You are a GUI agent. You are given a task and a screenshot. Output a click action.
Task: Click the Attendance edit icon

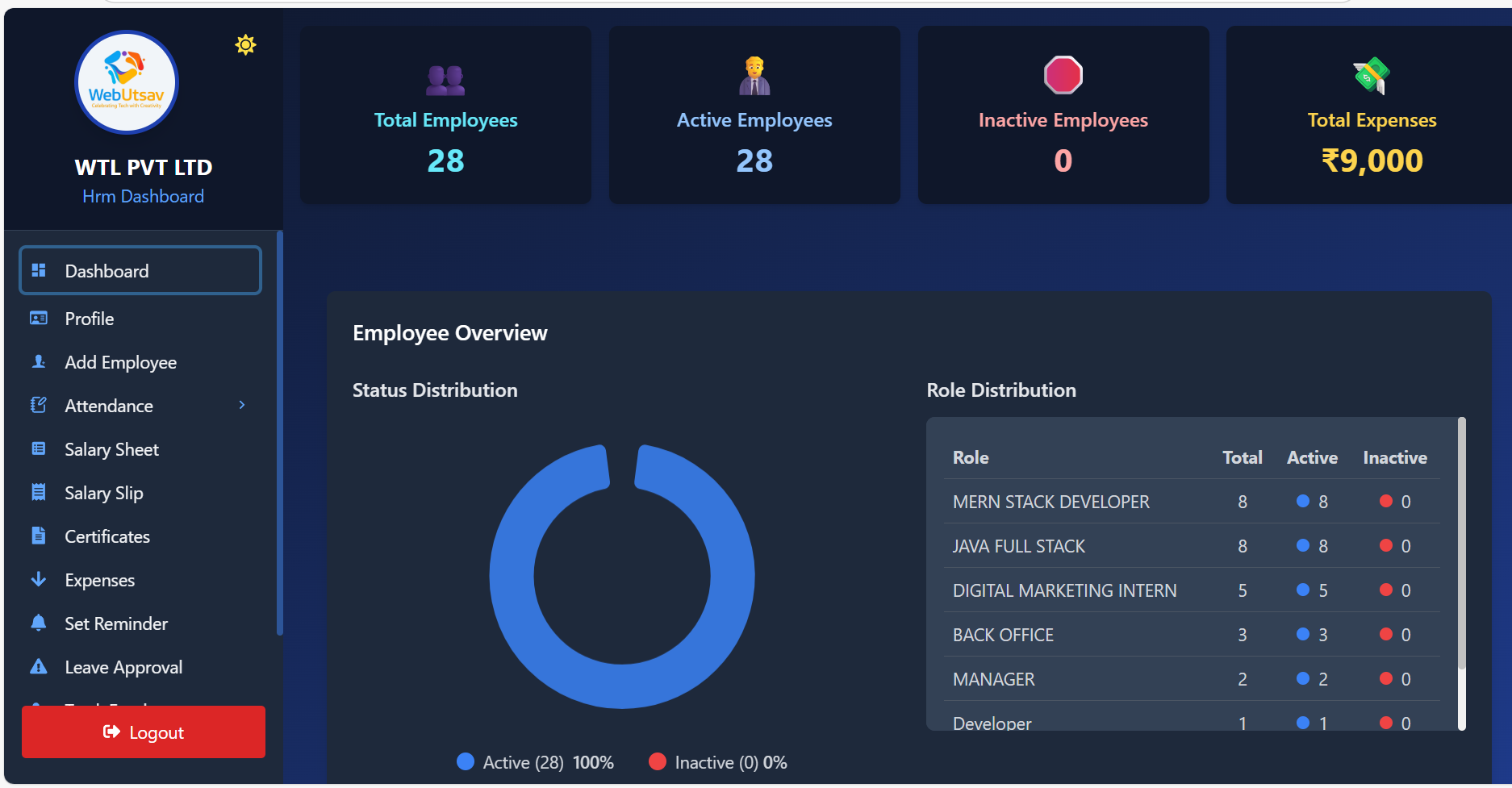point(39,405)
